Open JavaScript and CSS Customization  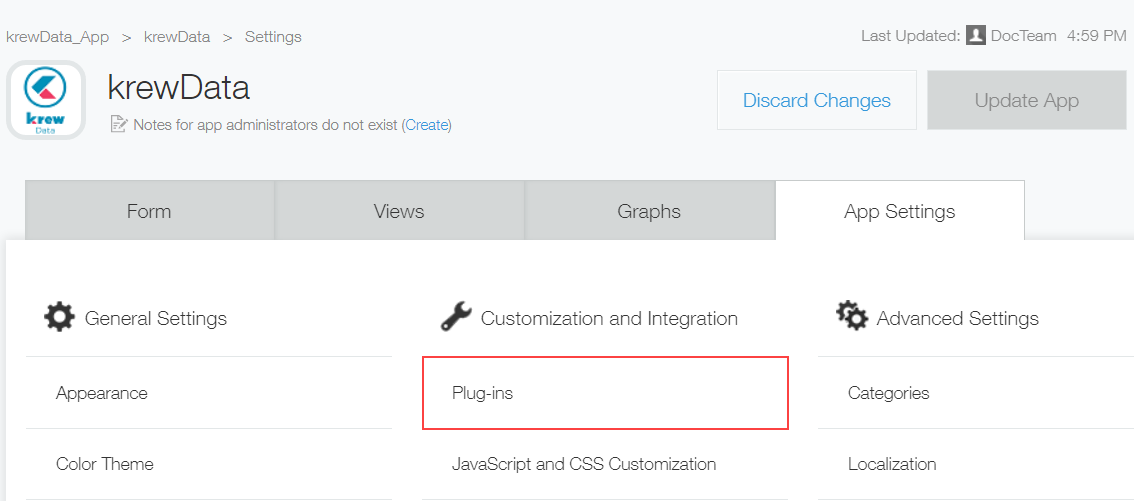tap(605, 464)
